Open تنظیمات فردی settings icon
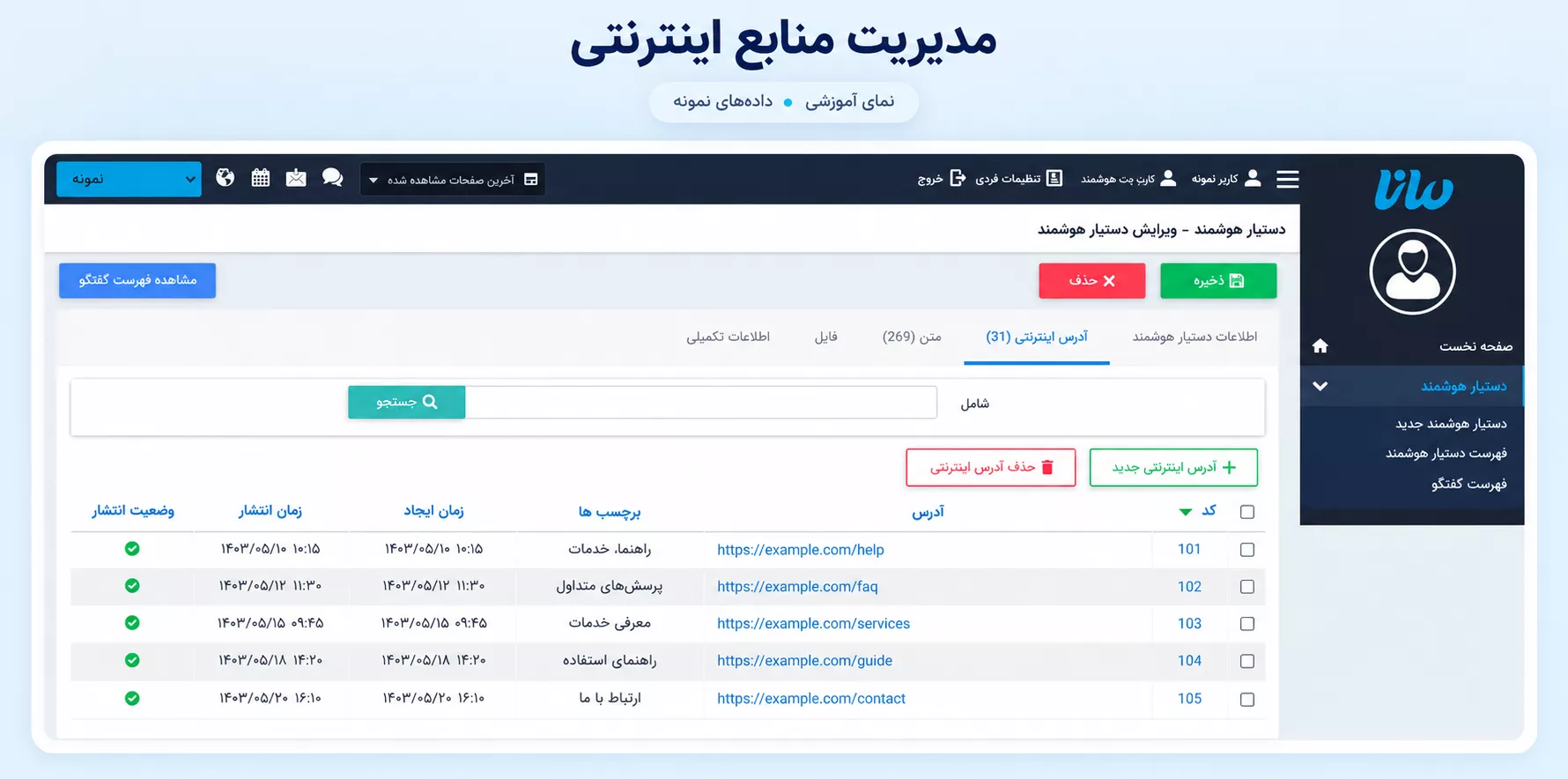Screen dimensions: 1568x779 [1054, 178]
